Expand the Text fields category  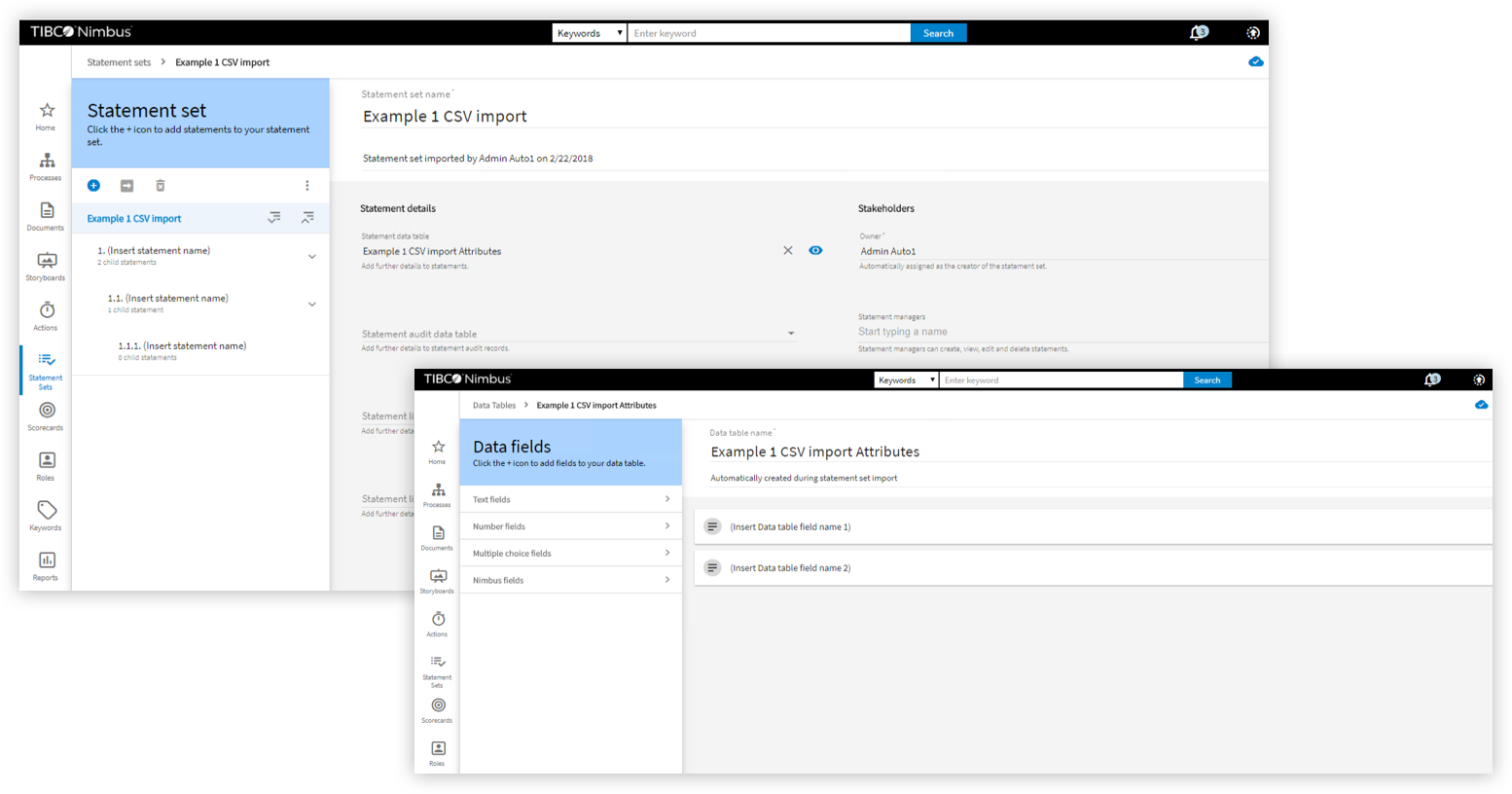570,499
